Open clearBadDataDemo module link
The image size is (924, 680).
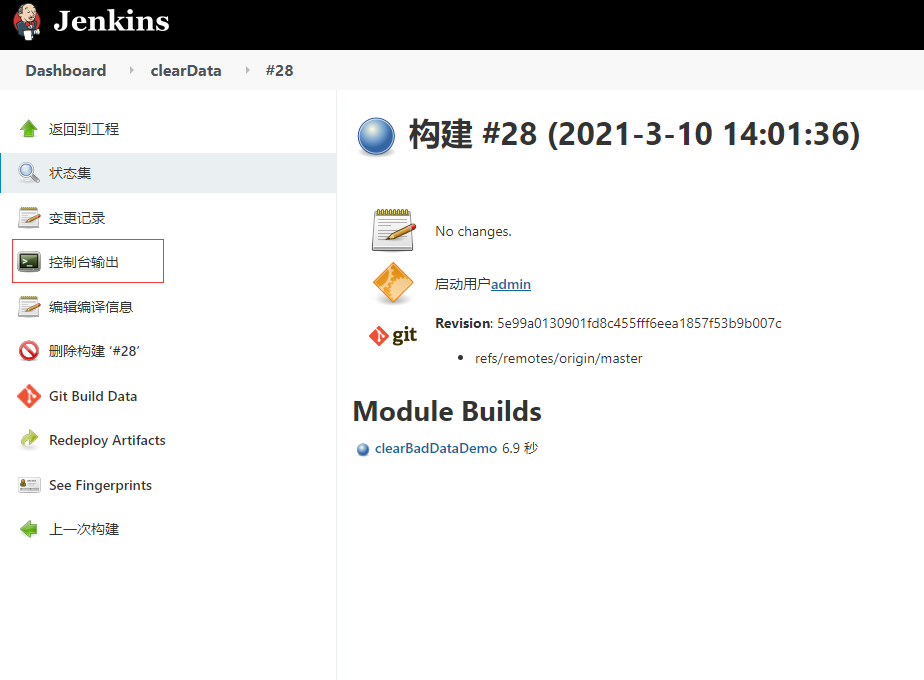(x=436, y=448)
